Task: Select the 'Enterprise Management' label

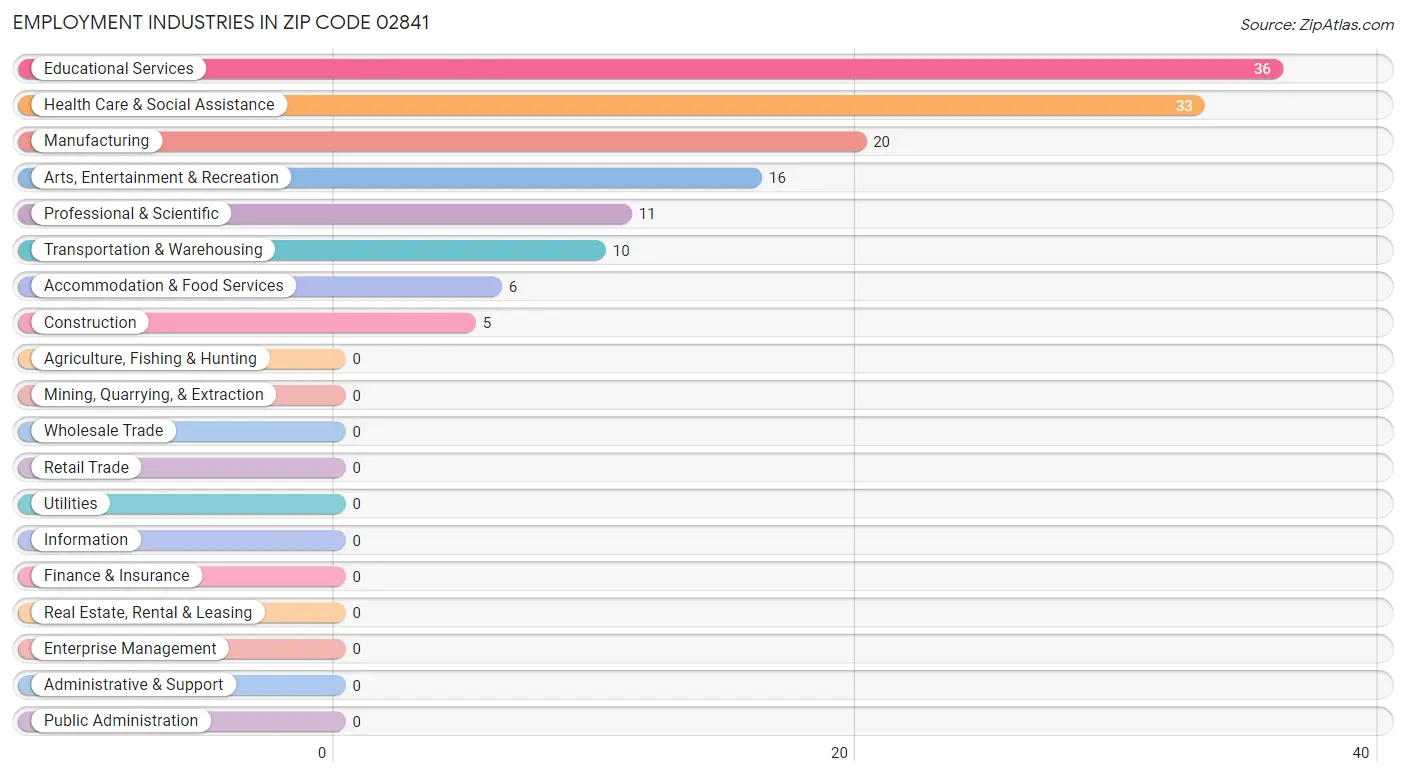Action: pos(130,649)
